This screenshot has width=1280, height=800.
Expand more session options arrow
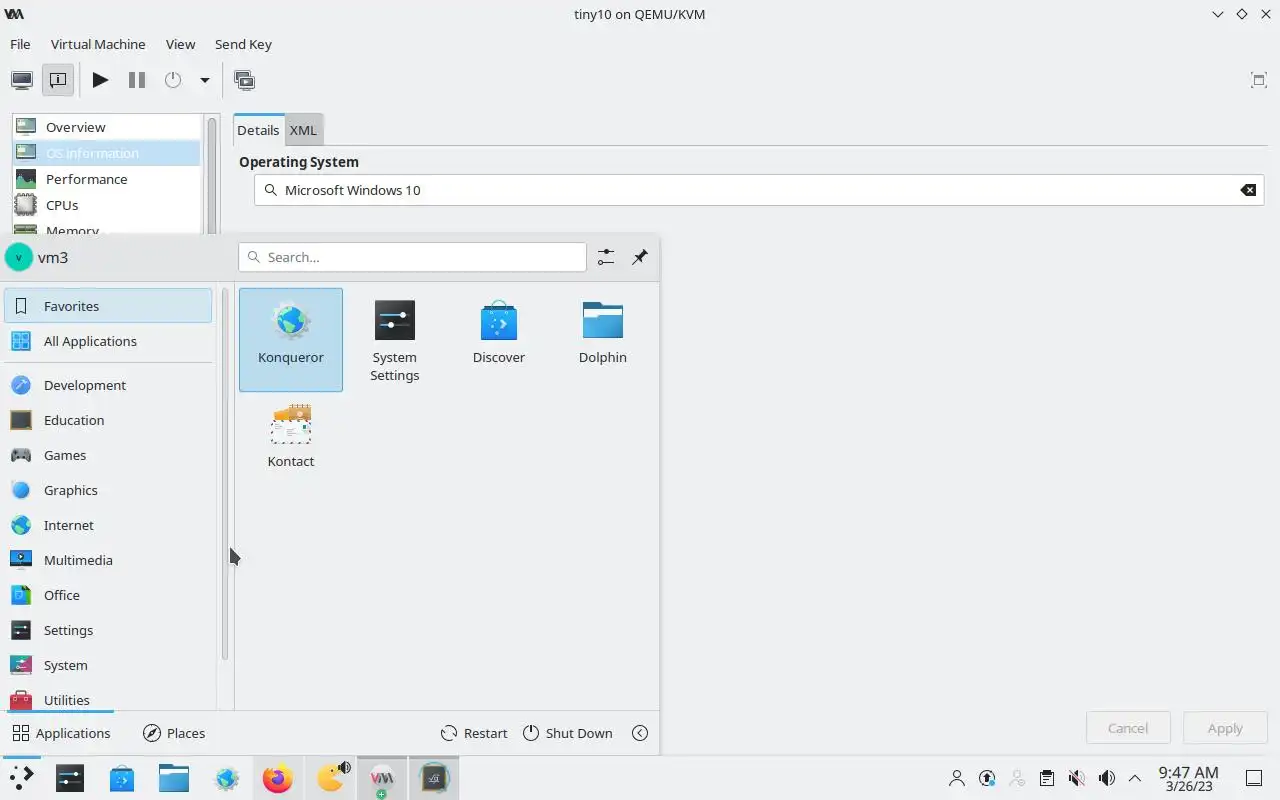[640, 733]
